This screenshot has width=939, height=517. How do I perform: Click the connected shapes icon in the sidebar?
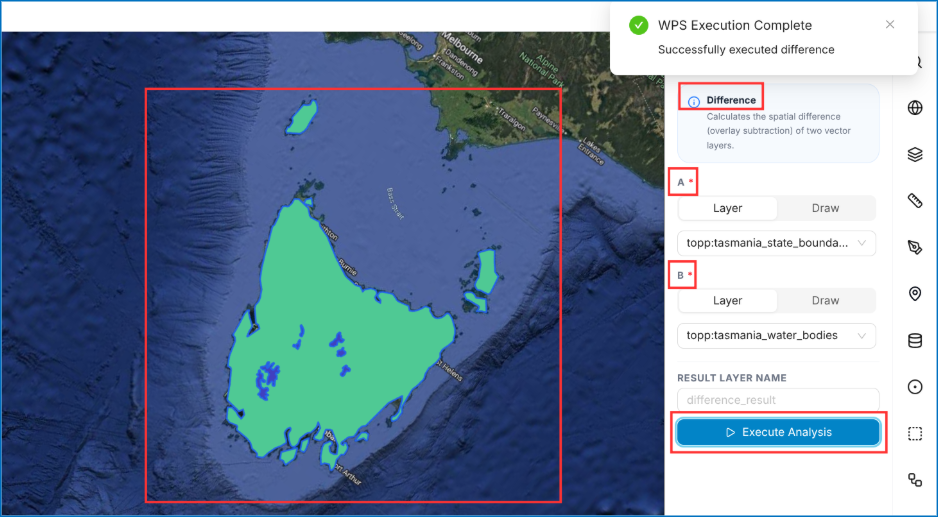(914, 480)
